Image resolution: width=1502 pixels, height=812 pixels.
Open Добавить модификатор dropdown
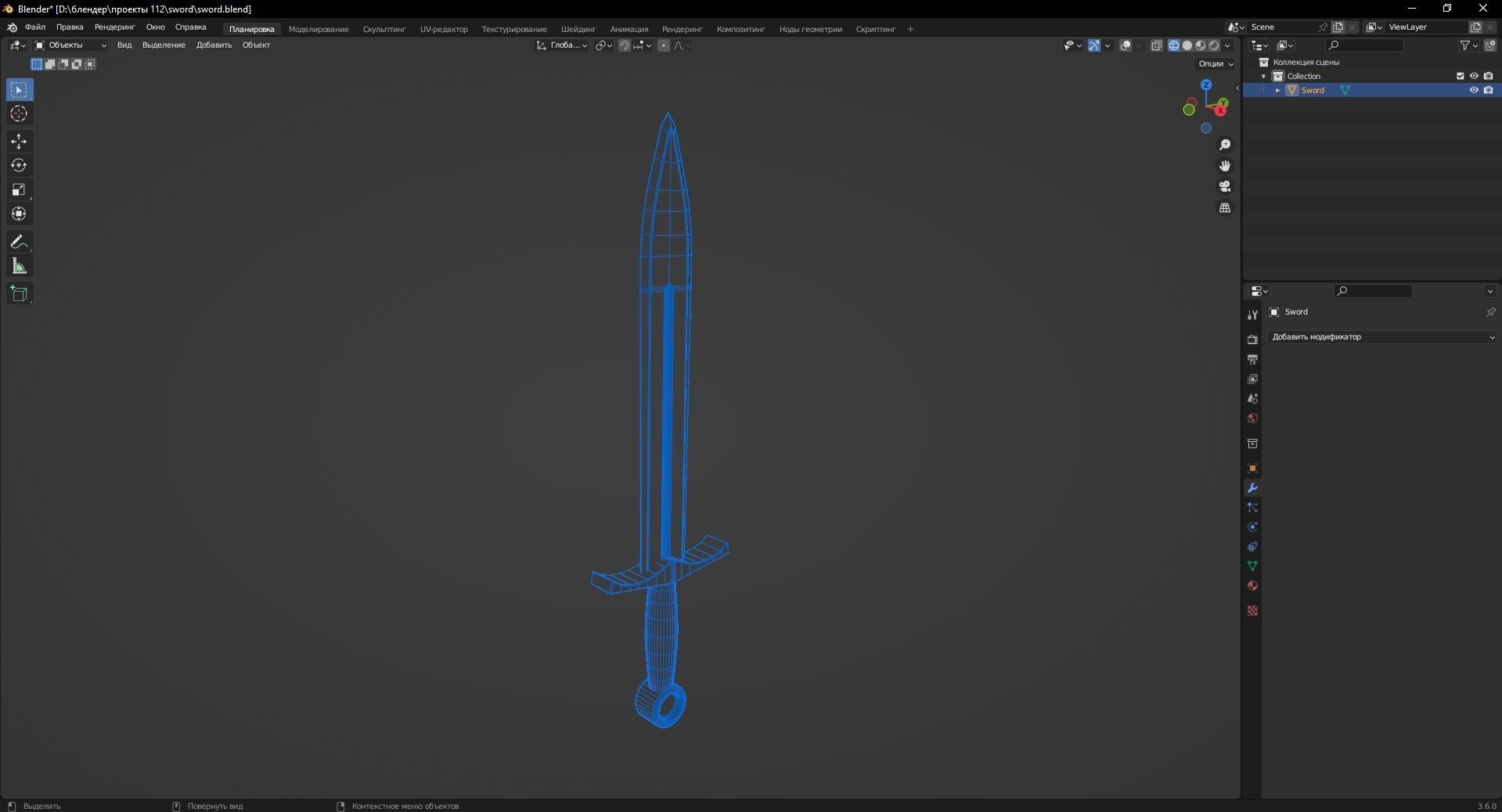(x=1382, y=337)
